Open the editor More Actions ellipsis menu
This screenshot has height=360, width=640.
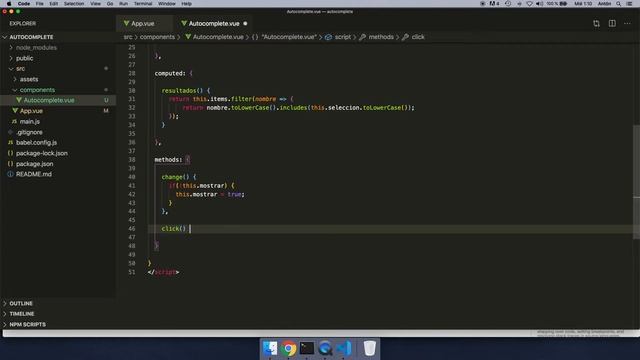coord(627,24)
